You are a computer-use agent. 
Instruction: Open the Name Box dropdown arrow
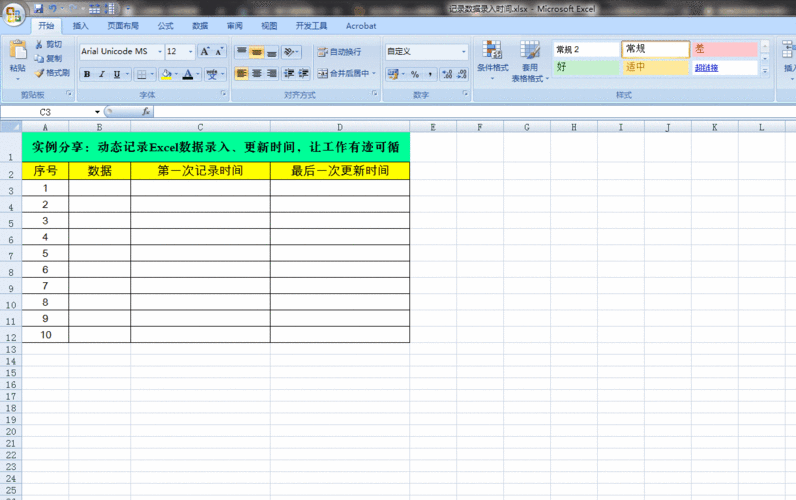tap(97, 112)
